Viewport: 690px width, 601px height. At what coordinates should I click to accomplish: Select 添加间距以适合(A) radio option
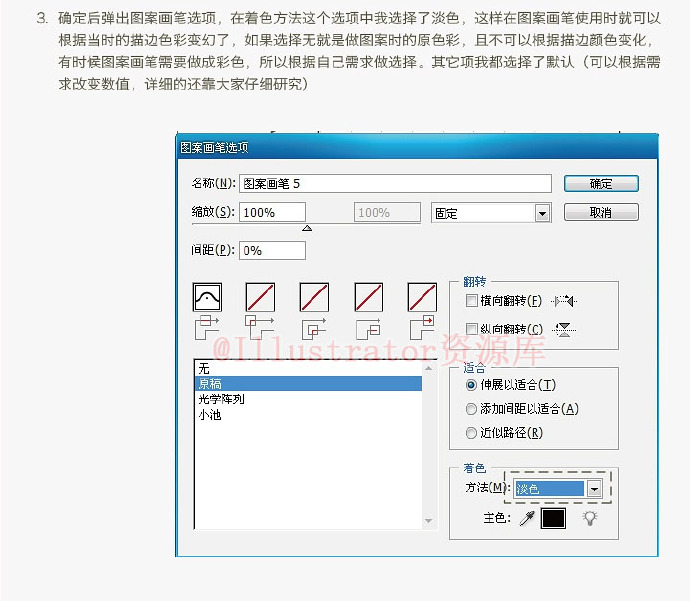tap(471, 409)
